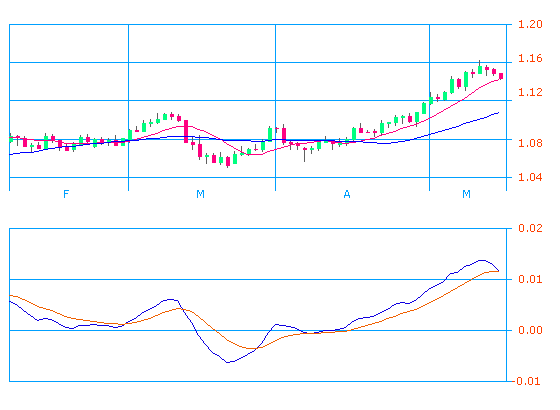Viewport: 560px width, 410px height.
Task: Click the 1.04 price axis label
Action: point(530,177)
